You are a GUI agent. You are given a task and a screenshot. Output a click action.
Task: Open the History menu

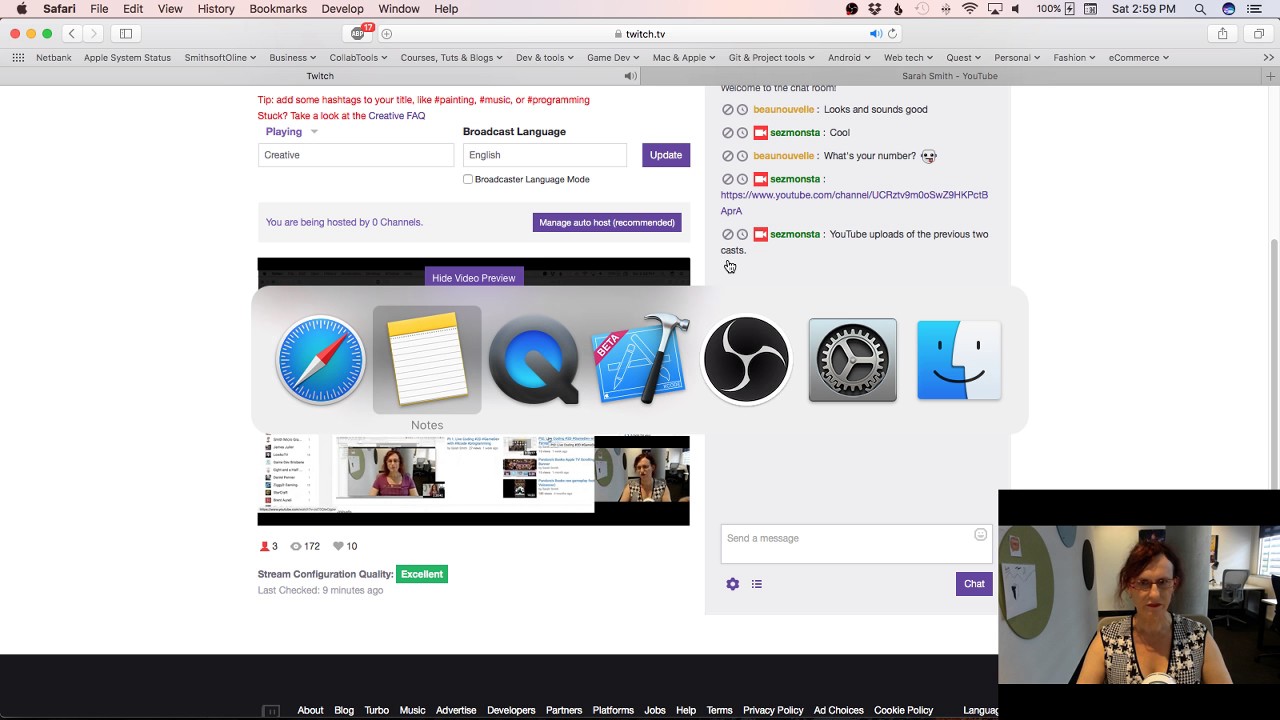pos(216,9)
